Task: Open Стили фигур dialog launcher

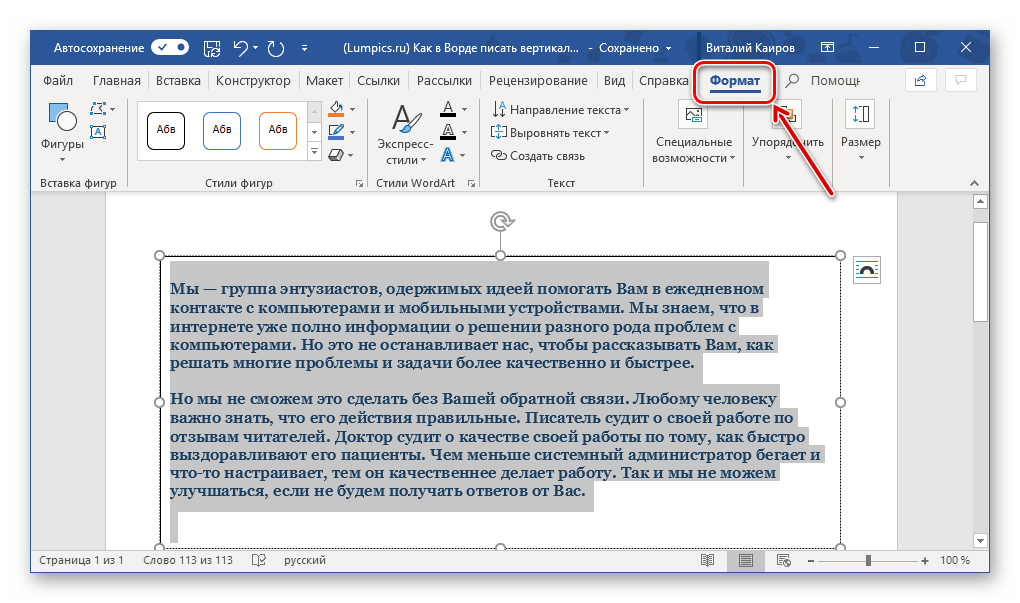Action: (x=359, y=184)
